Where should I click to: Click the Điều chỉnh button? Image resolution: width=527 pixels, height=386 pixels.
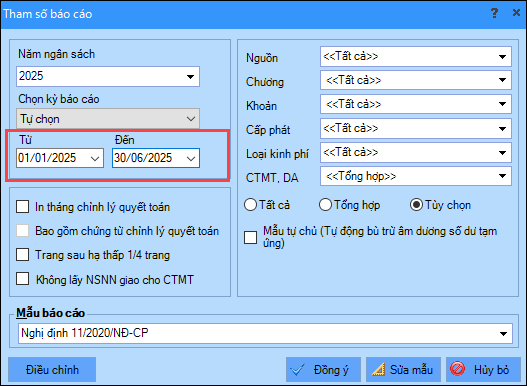tap(52, 370)
